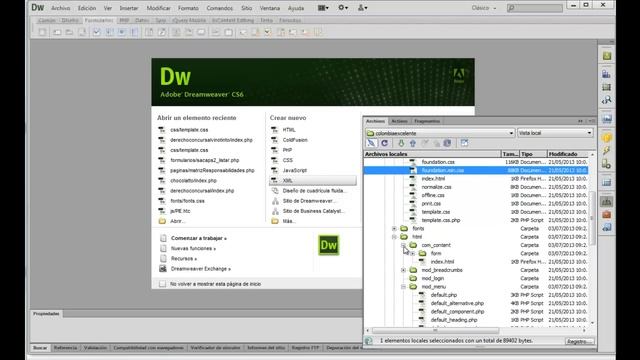Open the Modificar menu
Viewport: 640px width, 360px height.
coord(158,8)
